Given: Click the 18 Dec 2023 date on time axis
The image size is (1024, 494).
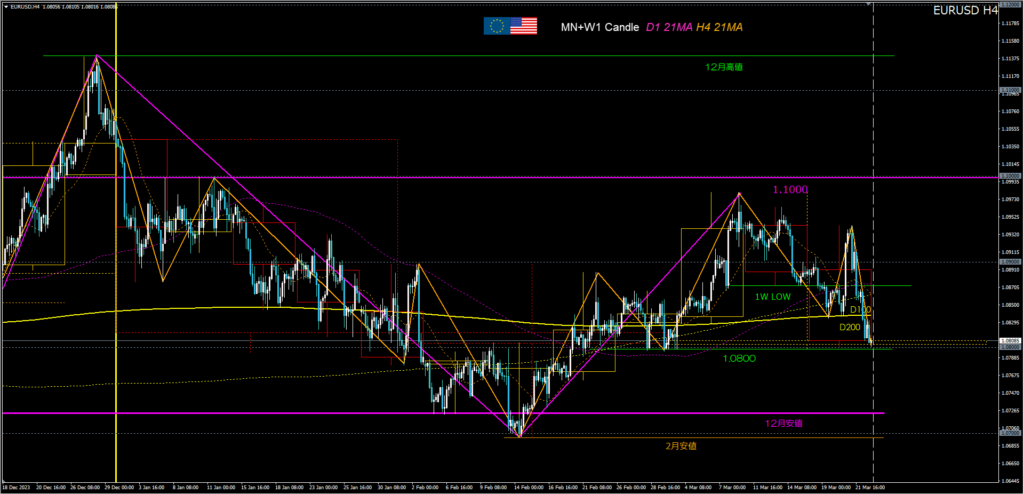Looking at the screenshot, I should (x=18, y=488).
